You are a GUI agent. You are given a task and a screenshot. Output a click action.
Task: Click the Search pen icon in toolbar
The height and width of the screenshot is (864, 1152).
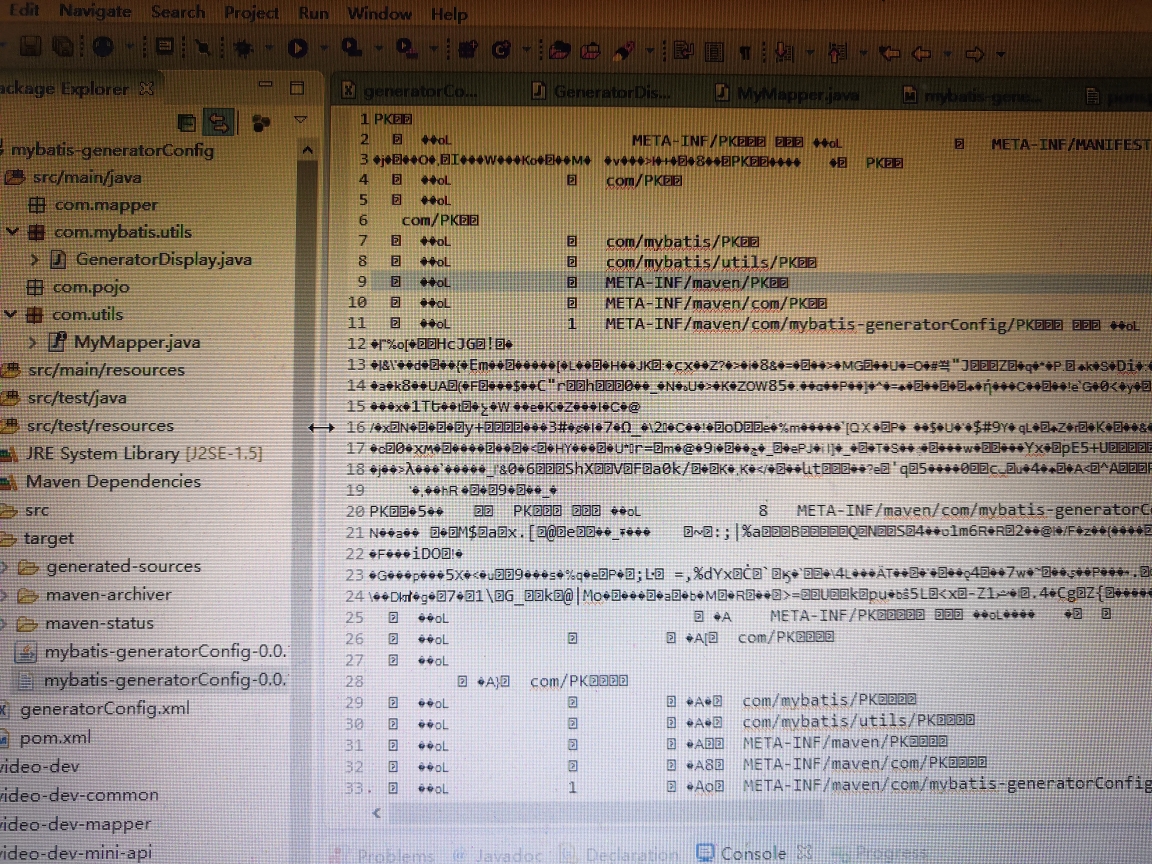(x=624, y=51)
